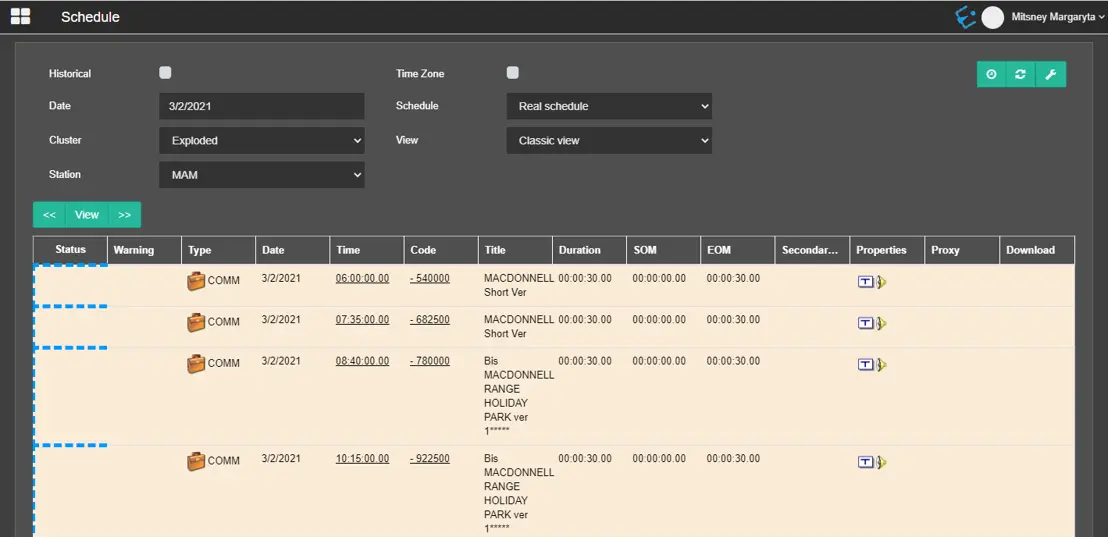The image size is (1108, 539).
Task: Click the user avatar circle
Action: coord(992,17)
